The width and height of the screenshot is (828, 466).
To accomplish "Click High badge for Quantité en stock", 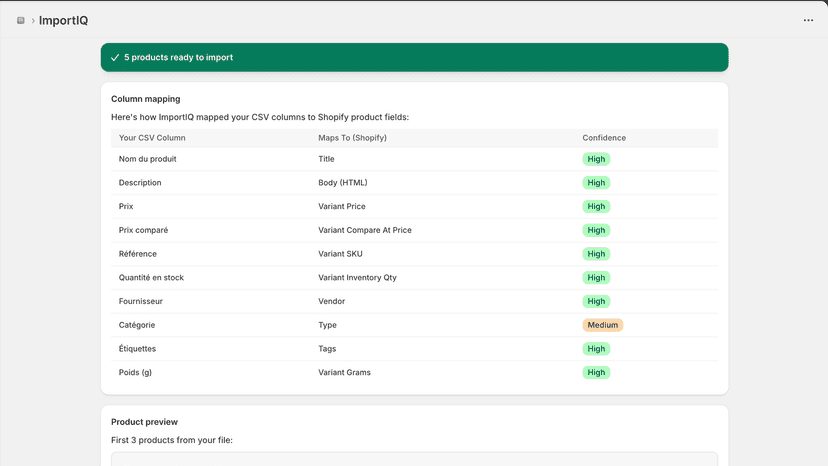I will (x=596, y=278).
